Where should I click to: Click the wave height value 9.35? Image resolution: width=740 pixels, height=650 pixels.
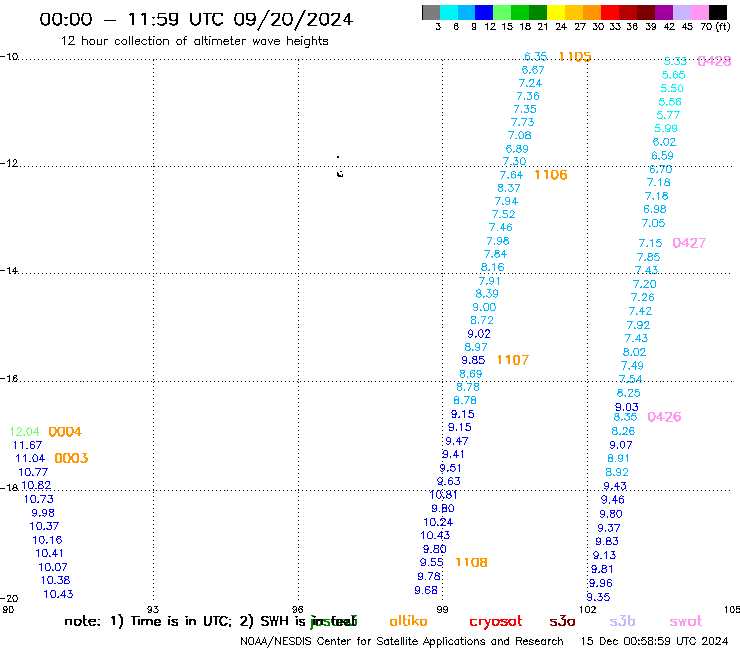click(598, 597)
